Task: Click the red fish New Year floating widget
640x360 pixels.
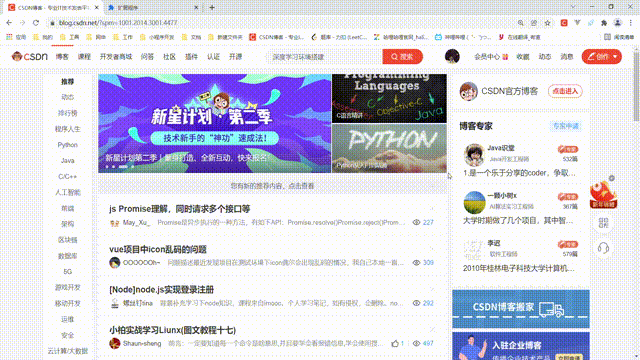Action: (603, 194)
